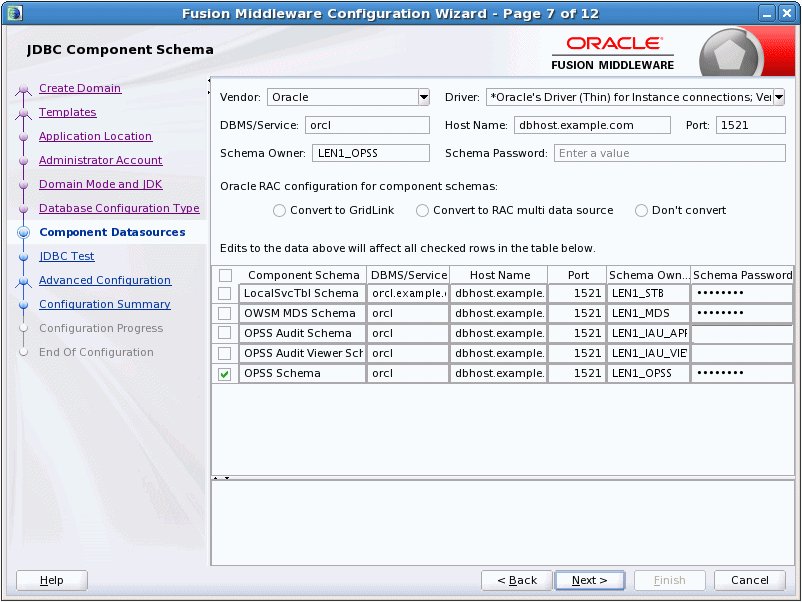This screenshot has width=802, height=602.
Task: Click the Next button
Action: [x=589, y=581]
